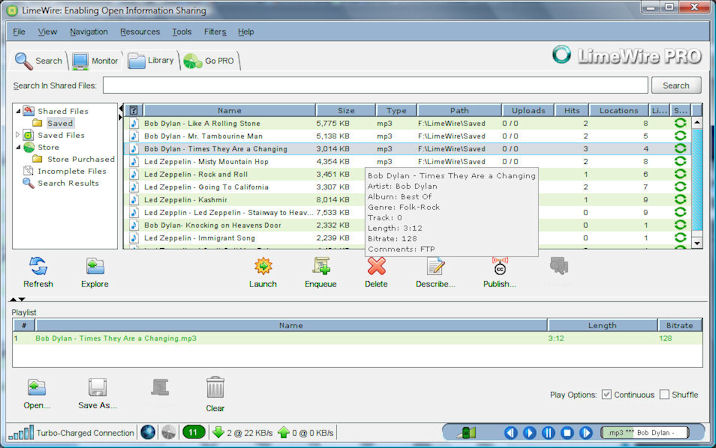716x448 pixels.
Task: Focus the Search In Shared Files field
Action: click(x=375, y=85)
